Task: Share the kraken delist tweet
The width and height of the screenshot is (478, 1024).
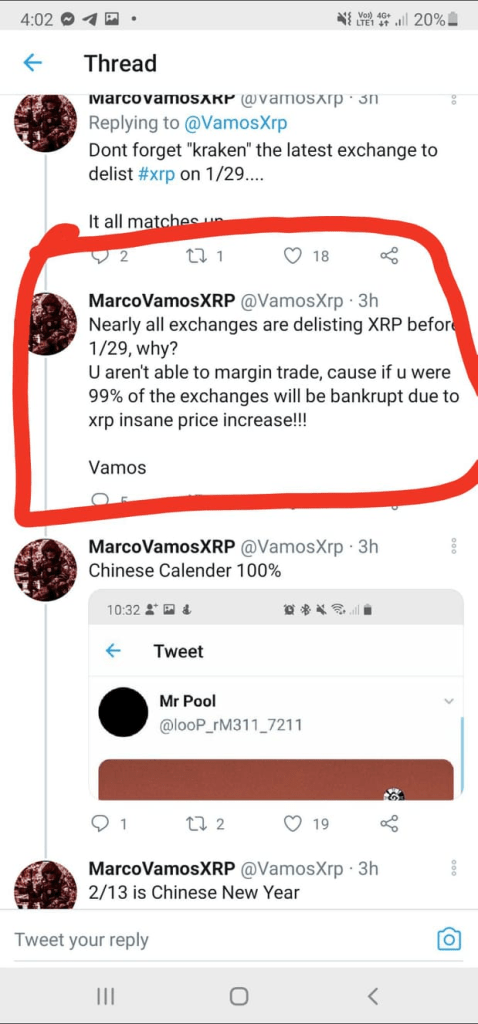Action: point(389,256)
